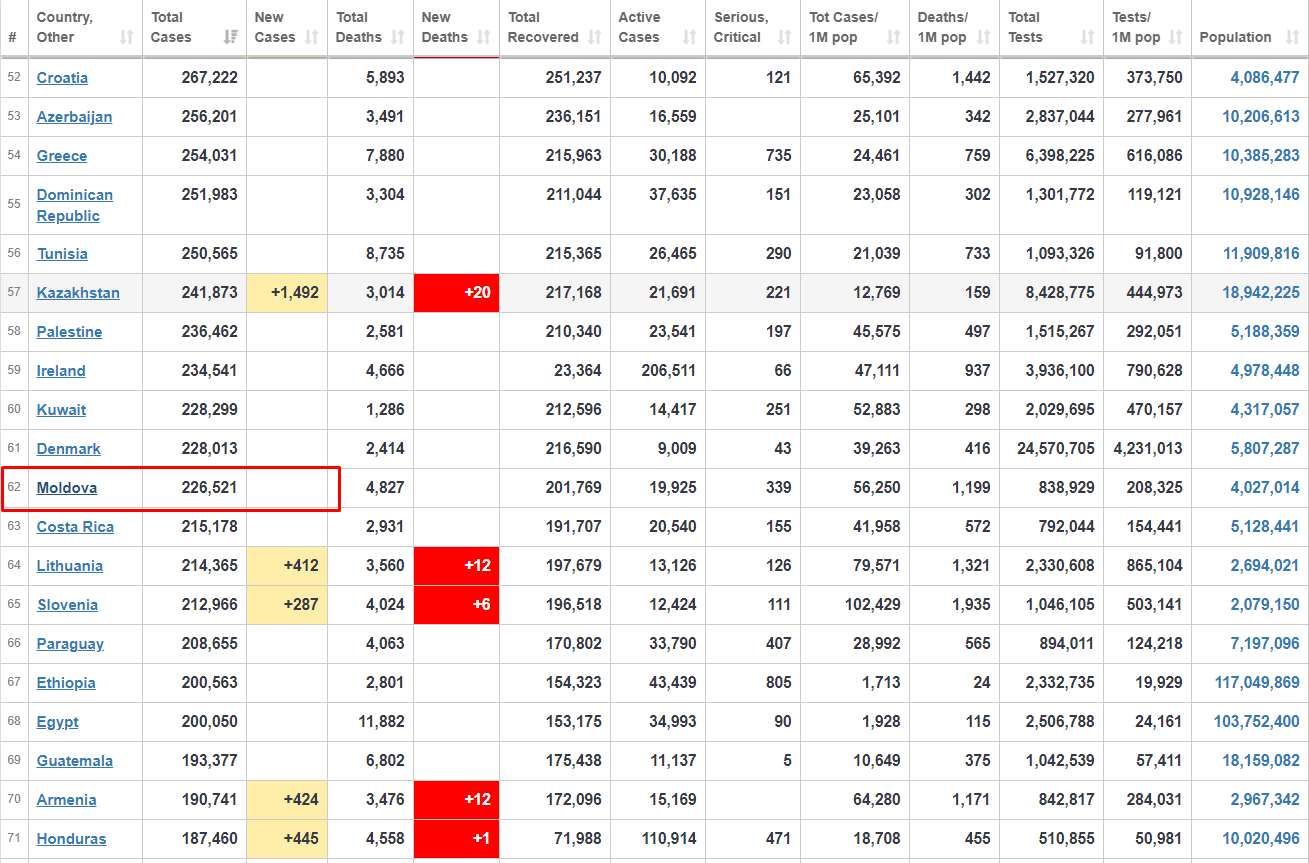
Task: Click sort icon next to Population header
Action: tap(1289, 38)
